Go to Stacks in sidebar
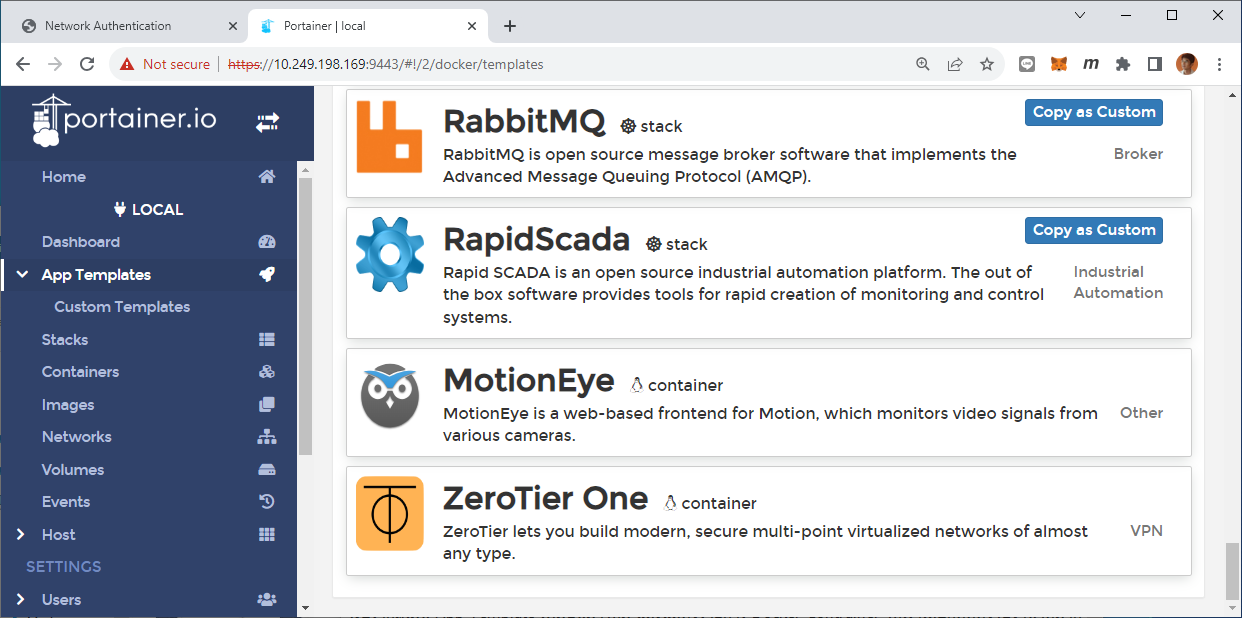This screenshot has width=1242, height=618. (65, 340)
